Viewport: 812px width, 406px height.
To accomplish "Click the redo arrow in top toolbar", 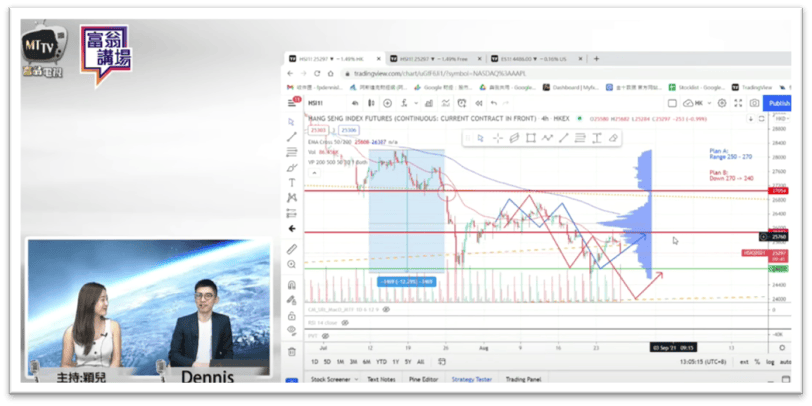I will [x=506, y=103].
